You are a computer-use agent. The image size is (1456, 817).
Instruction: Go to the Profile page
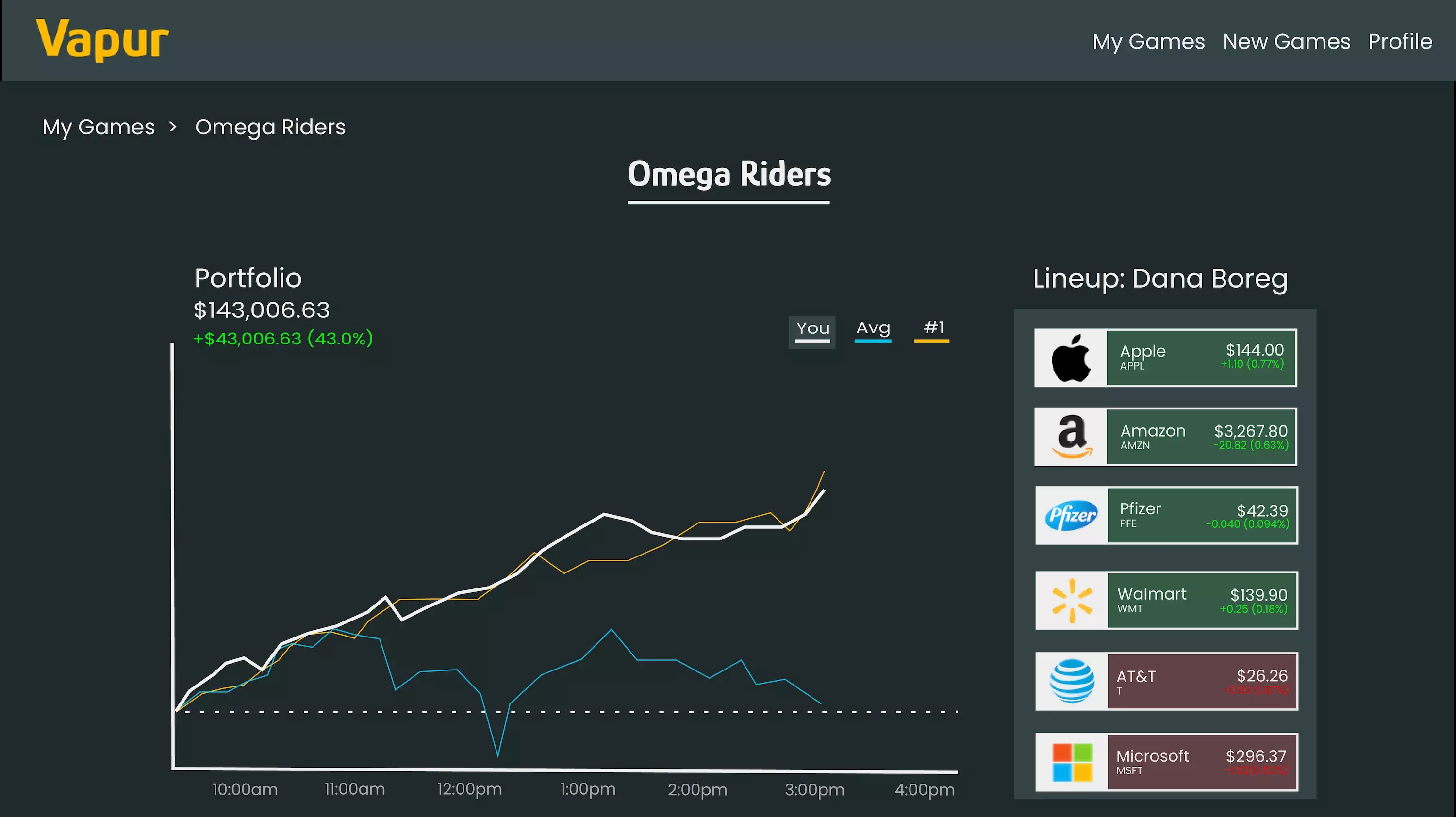pos(1400,42)
